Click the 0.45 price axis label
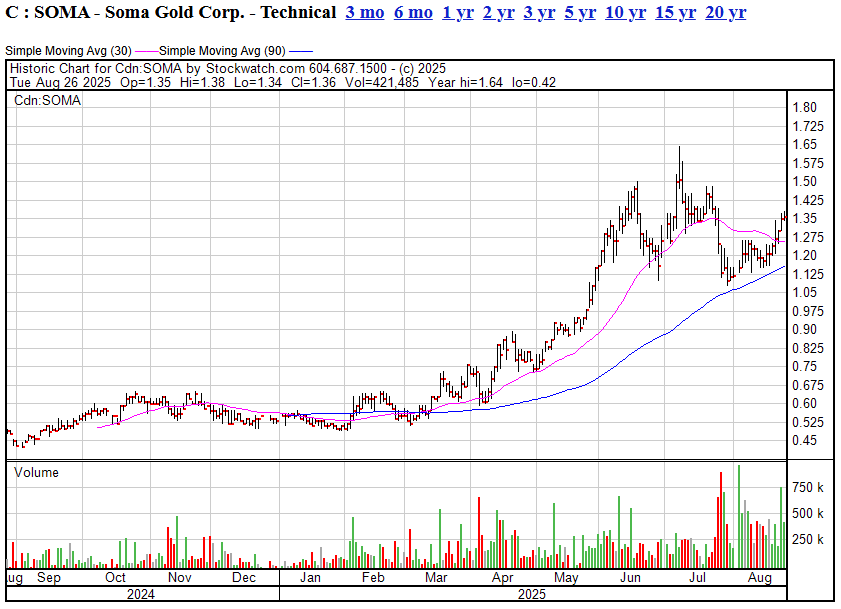The width and height of the screenshot is (841, 609). [805, 441]
